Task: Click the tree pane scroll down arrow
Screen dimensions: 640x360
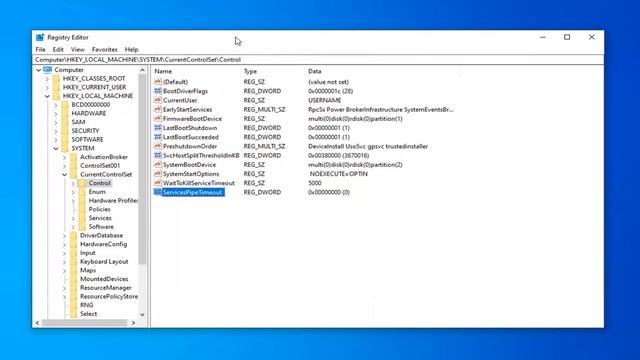Action: [142, 315]
